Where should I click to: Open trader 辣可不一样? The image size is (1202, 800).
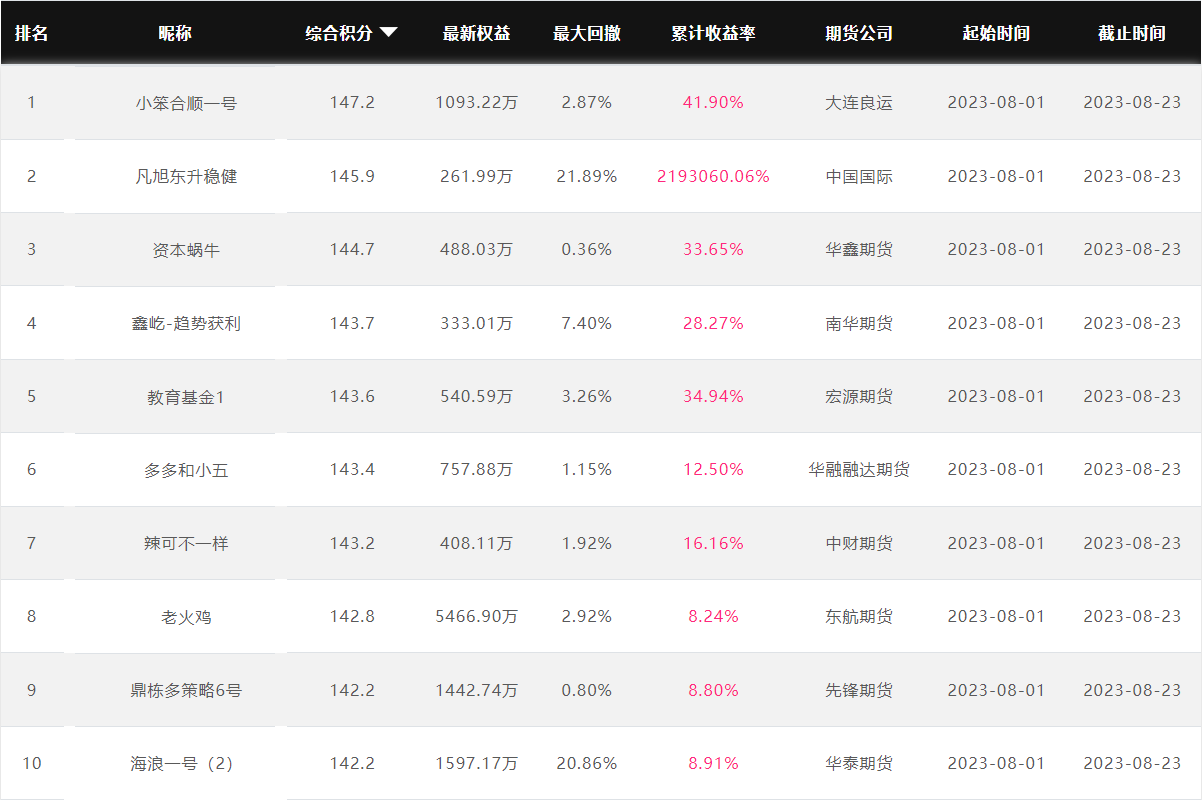click(186, 543)
